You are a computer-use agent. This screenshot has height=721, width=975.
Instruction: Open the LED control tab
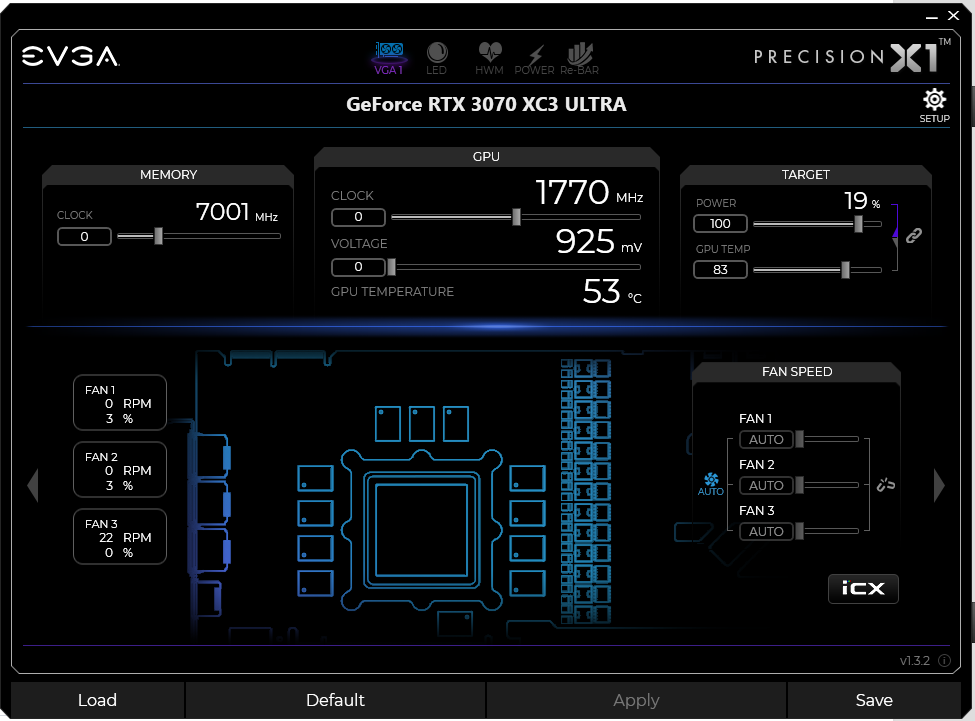click(437, 58)
